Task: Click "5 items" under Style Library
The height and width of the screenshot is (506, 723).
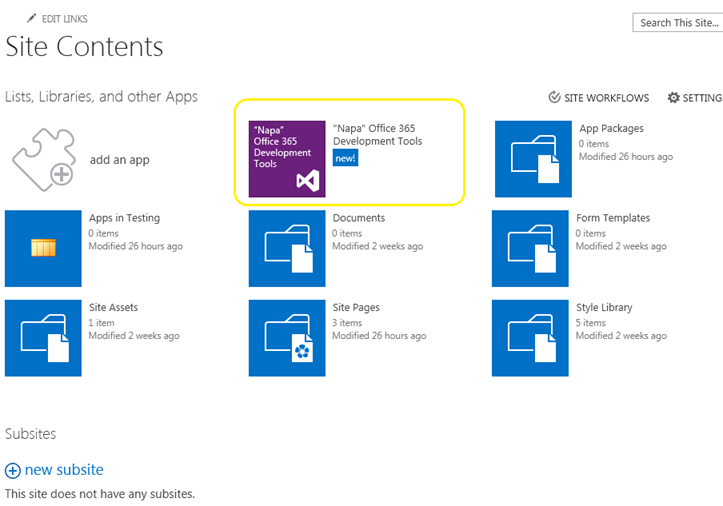Action: click(x=591, y=323)
